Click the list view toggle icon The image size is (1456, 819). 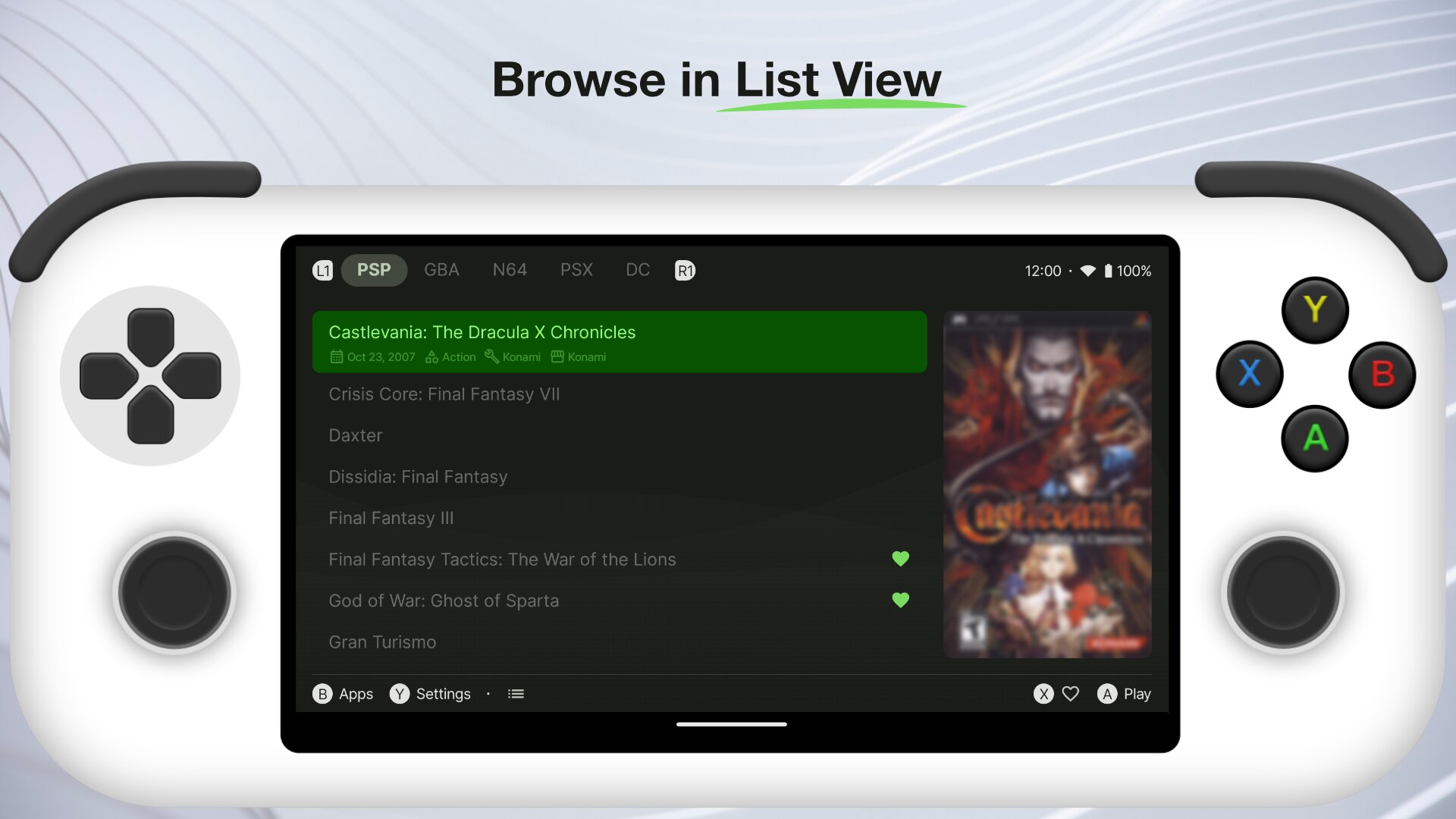(x=516, y=694)
